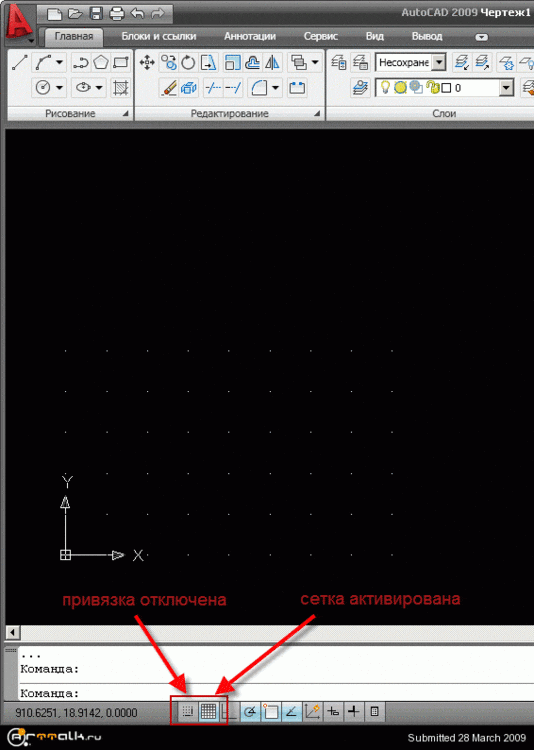Open the ribbon minimize options arrow

tap(481, 37)
